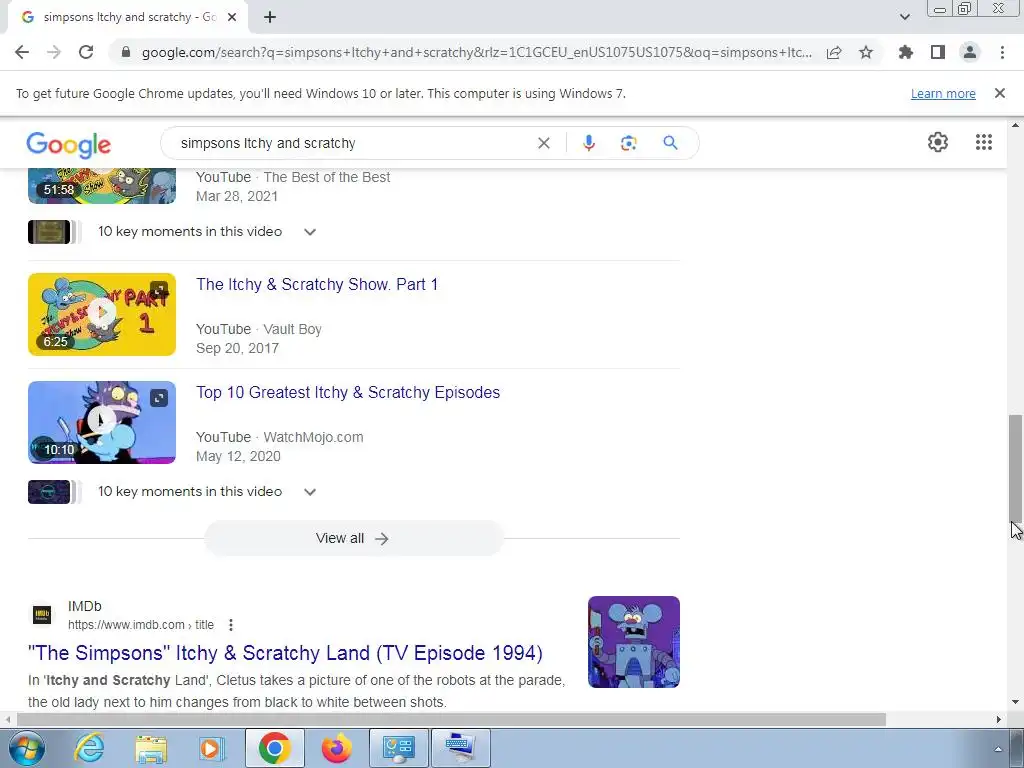
Task: Open the IMDb robot Itchy image
Action: click(633, 641)
